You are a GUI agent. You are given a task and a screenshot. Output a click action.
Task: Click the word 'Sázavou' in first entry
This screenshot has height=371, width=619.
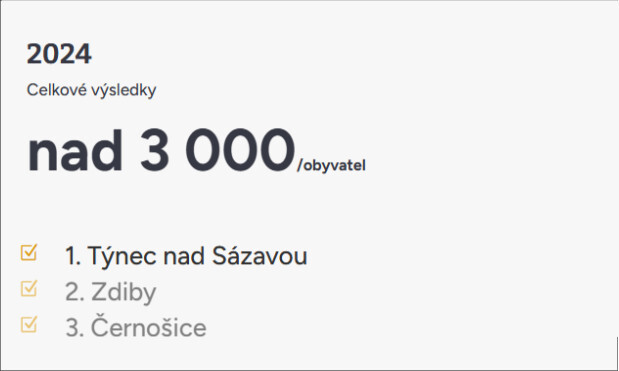260,256
